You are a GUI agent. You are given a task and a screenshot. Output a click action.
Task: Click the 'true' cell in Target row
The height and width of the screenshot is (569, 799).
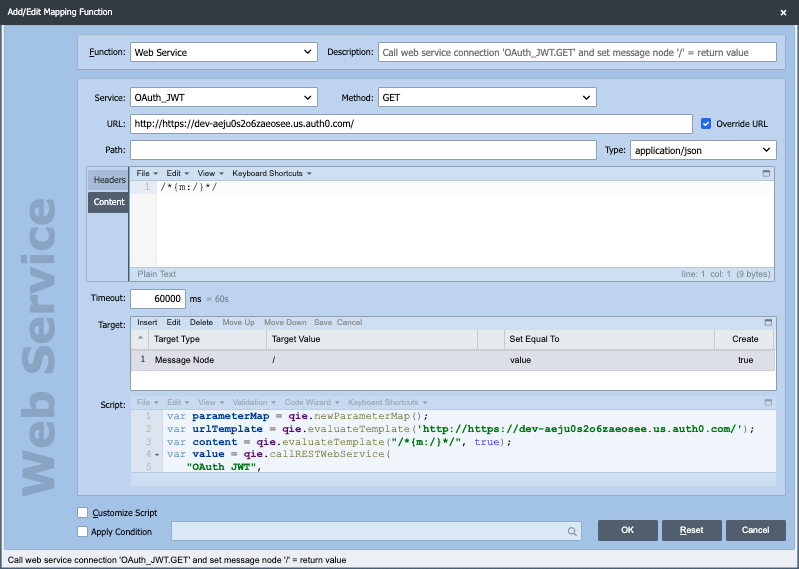click(745, 360)
